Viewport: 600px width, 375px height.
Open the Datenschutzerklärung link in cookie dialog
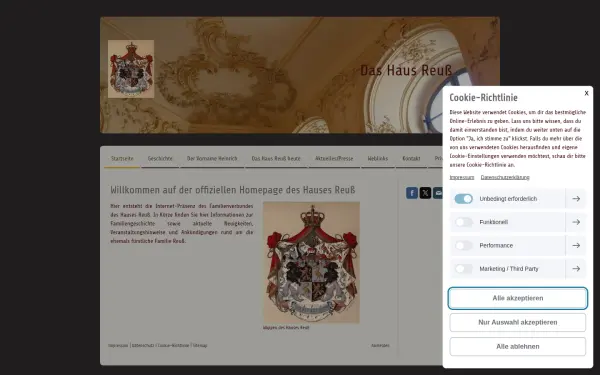click(505, 177)
